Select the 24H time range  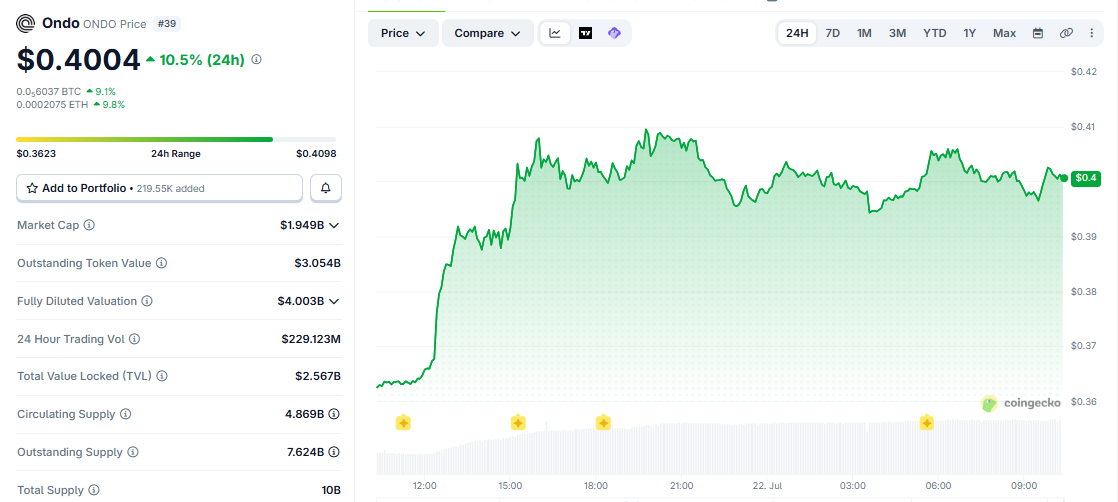coord(797,33)
